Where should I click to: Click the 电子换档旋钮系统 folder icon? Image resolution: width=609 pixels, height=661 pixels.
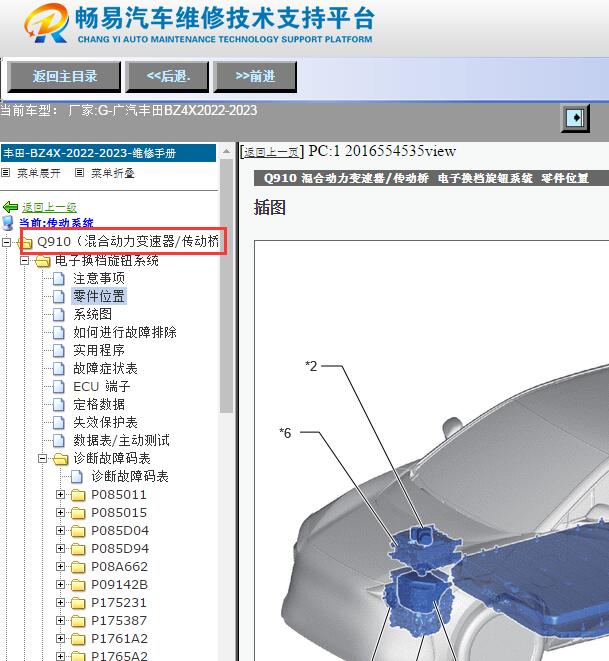43,261
